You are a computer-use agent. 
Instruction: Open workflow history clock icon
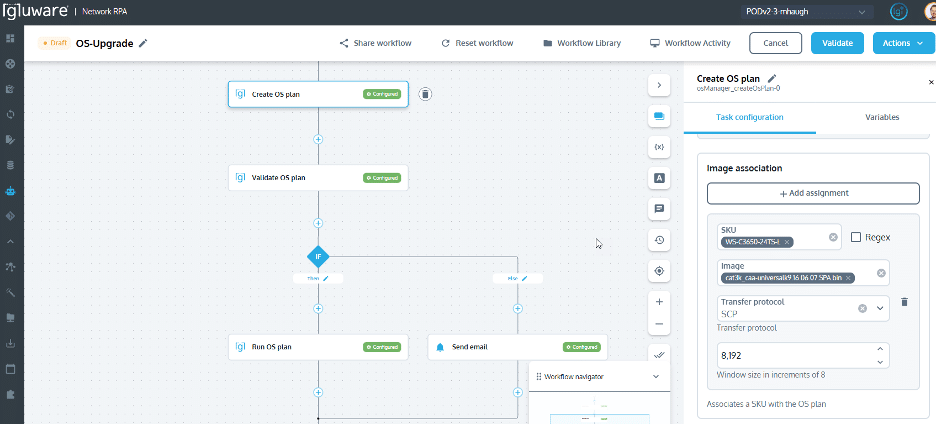659,240
